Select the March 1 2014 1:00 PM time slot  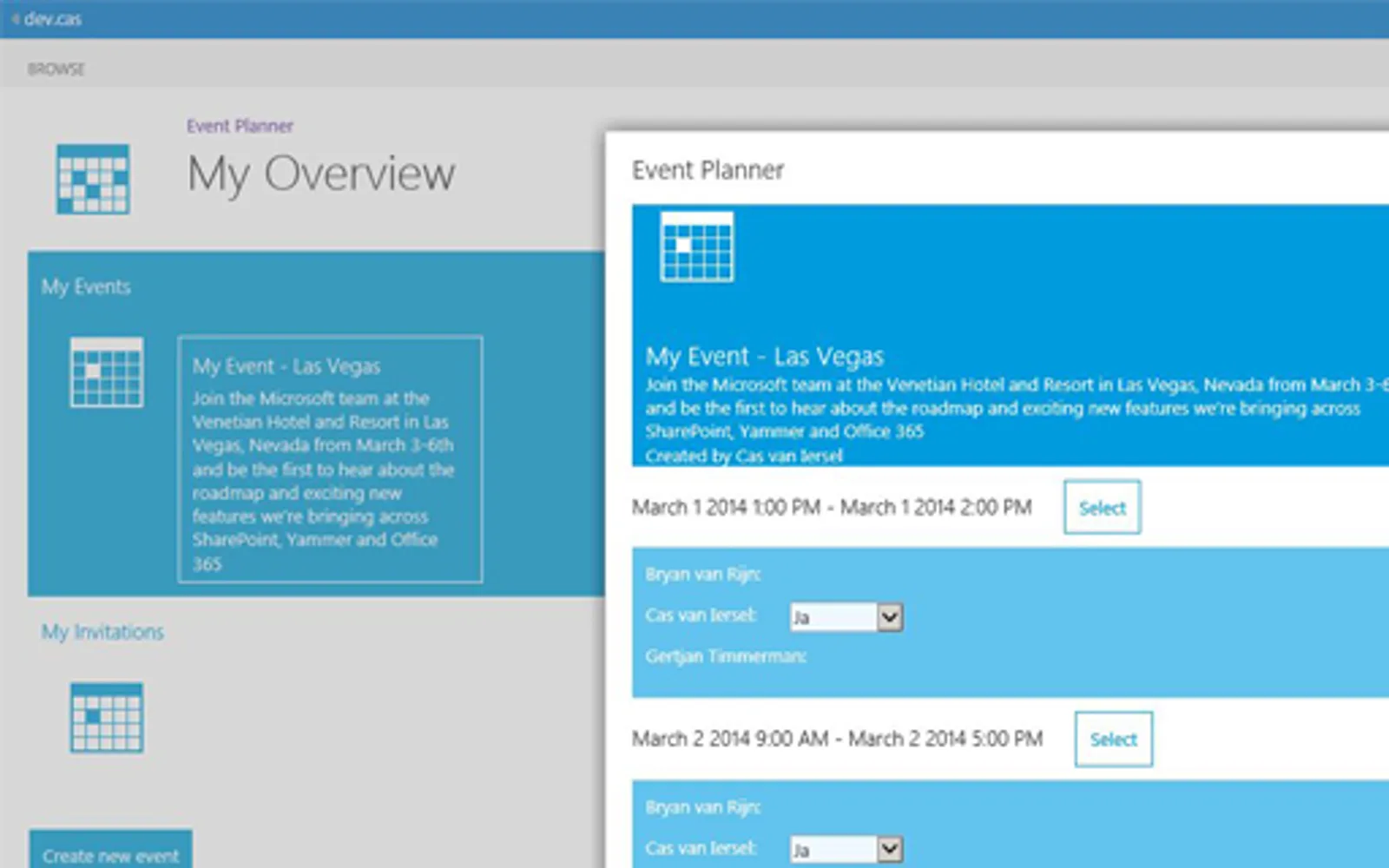coord(1102,508)
